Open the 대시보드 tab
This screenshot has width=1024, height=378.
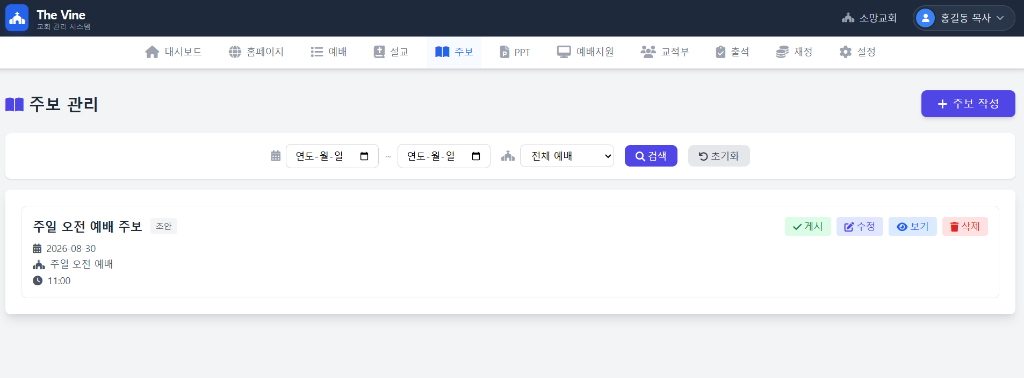pos(173,52)
